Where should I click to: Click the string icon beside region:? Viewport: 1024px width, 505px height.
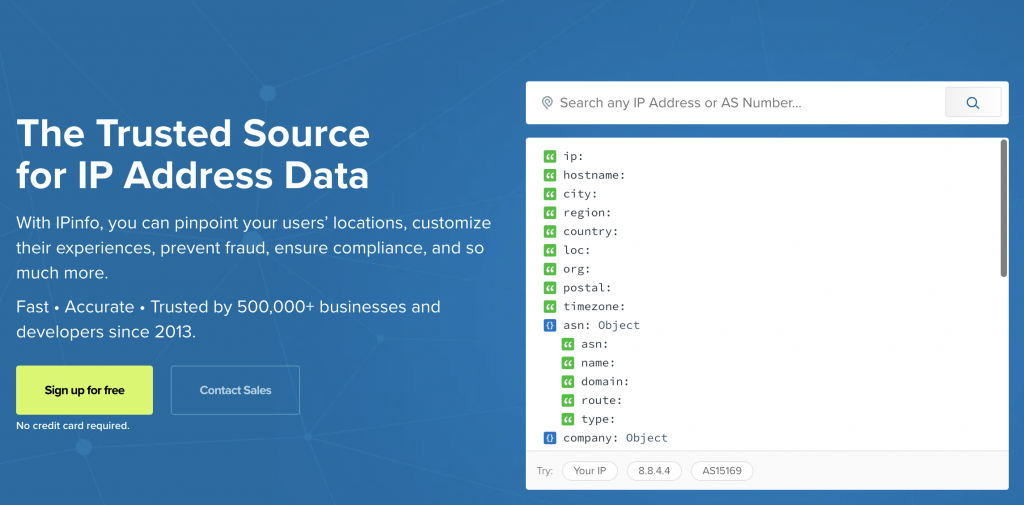(549, 213)
